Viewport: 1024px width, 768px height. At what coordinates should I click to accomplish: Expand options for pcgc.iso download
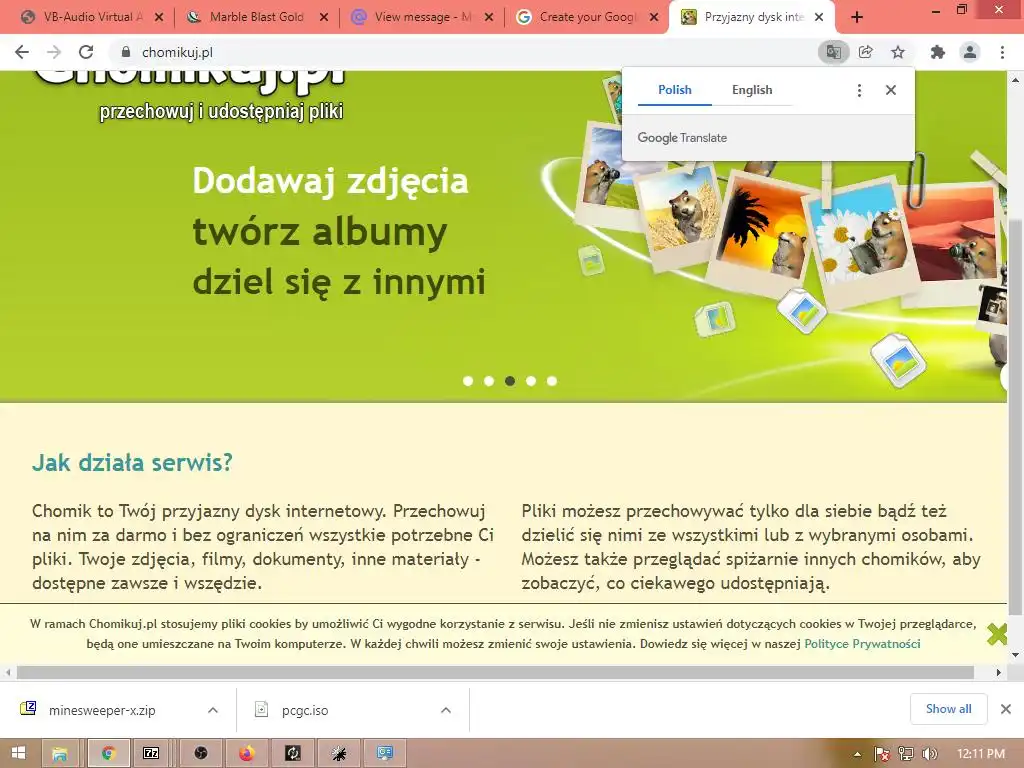(x=446, y=710)
